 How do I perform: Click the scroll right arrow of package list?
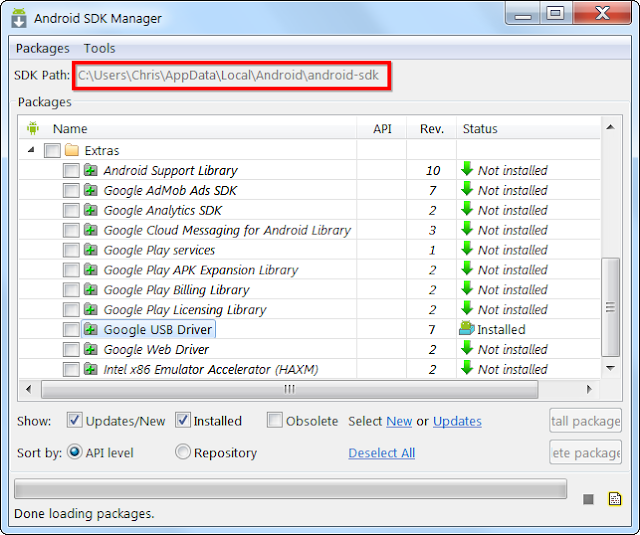pos(589,389)
